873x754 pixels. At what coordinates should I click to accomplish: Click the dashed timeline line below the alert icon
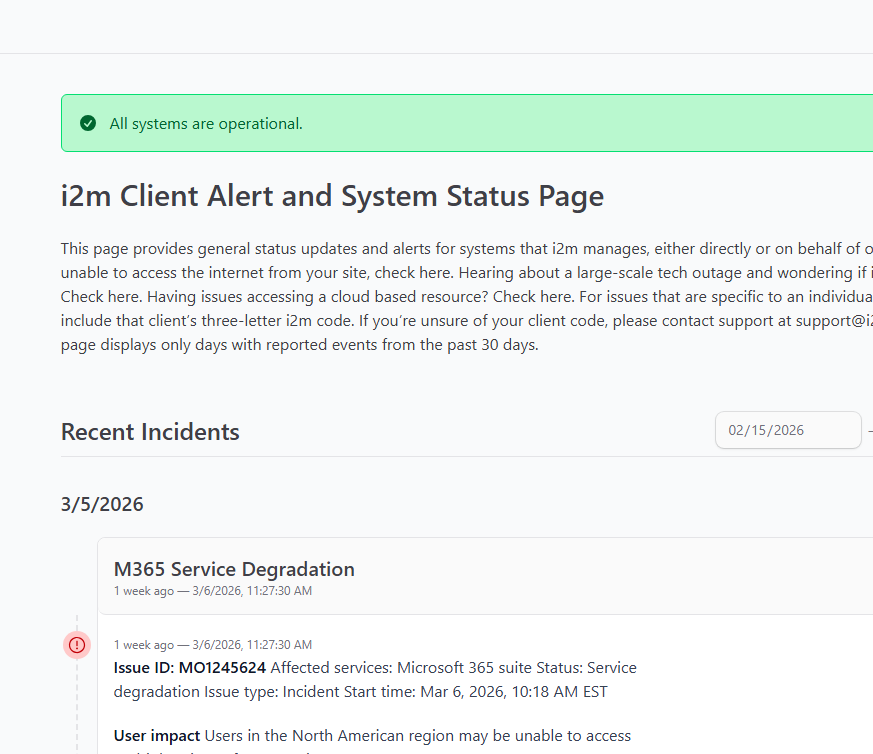[x=77, y=700]
